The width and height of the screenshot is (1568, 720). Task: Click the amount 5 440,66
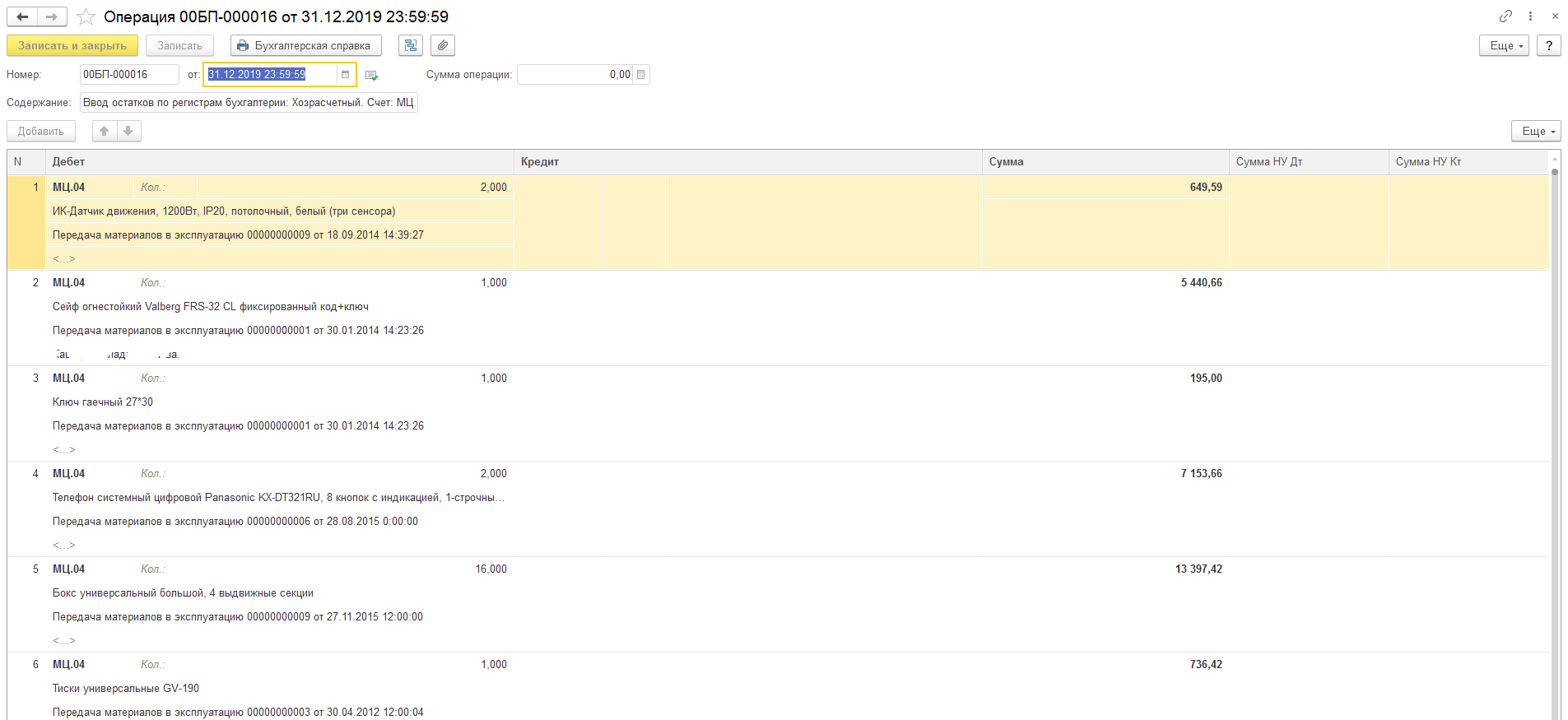coord(1201,283)
